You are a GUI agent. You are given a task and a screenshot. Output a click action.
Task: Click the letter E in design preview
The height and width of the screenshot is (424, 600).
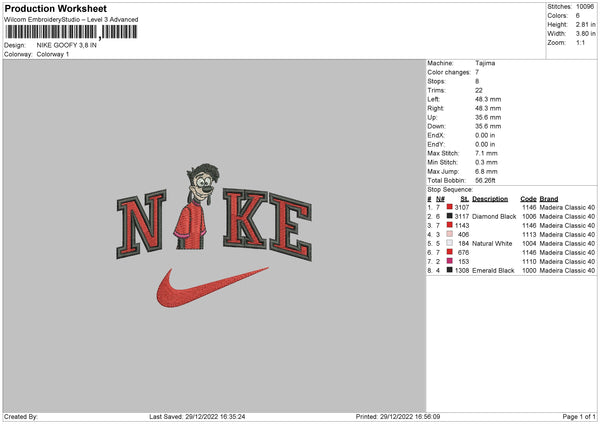[x=291, y=227]
